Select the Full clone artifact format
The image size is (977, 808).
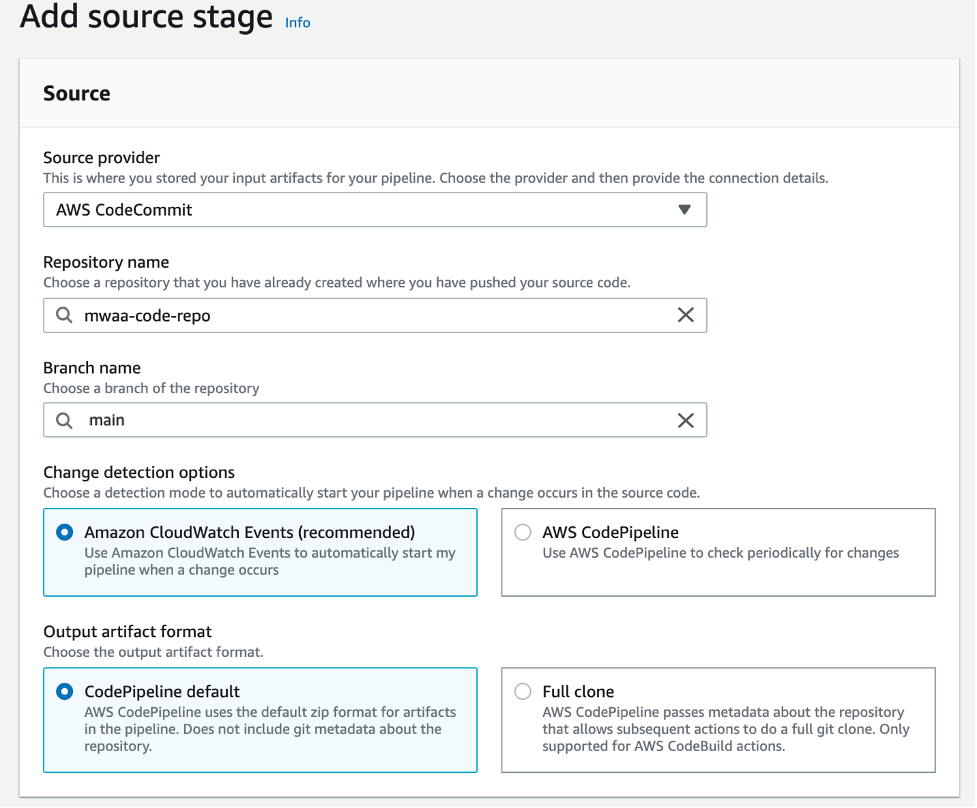pos(522,691)
